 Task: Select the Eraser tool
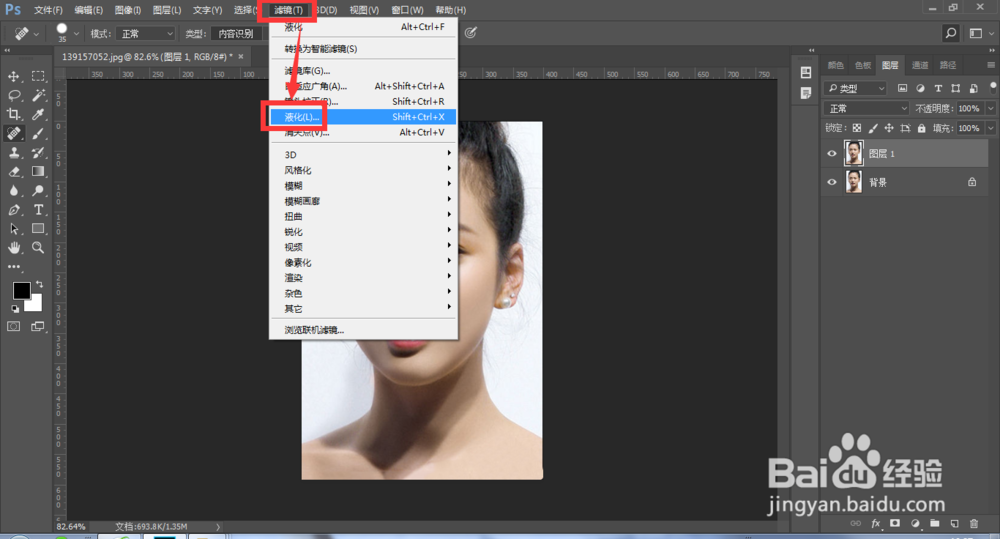pyautogui.click(x=13, y=172)
